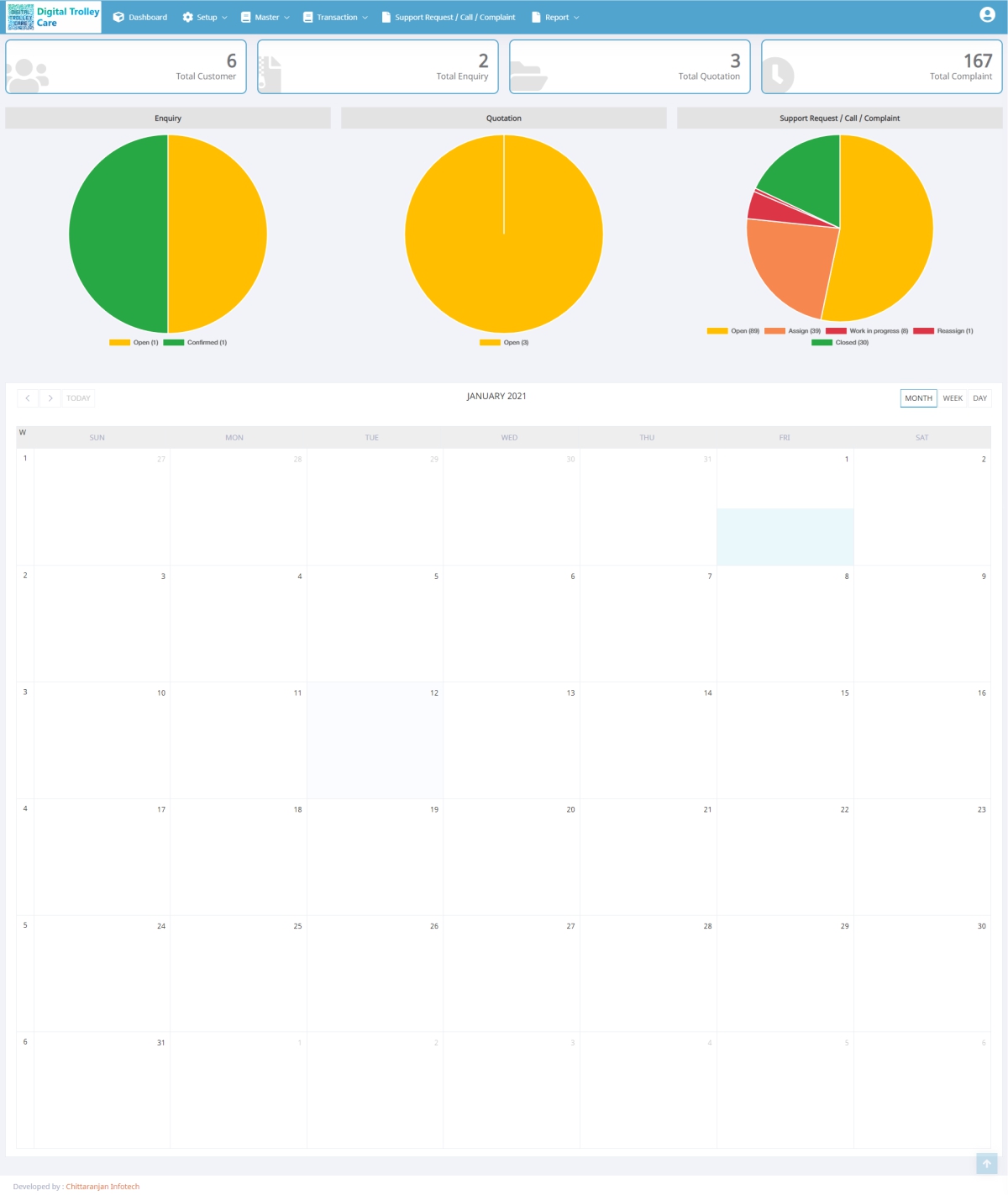Click the TODAY calendar button

(78, 398)
